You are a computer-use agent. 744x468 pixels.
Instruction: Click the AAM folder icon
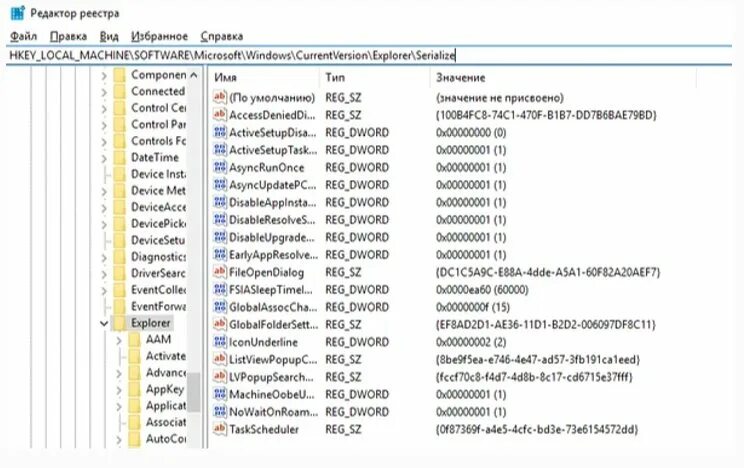(134, 340)
